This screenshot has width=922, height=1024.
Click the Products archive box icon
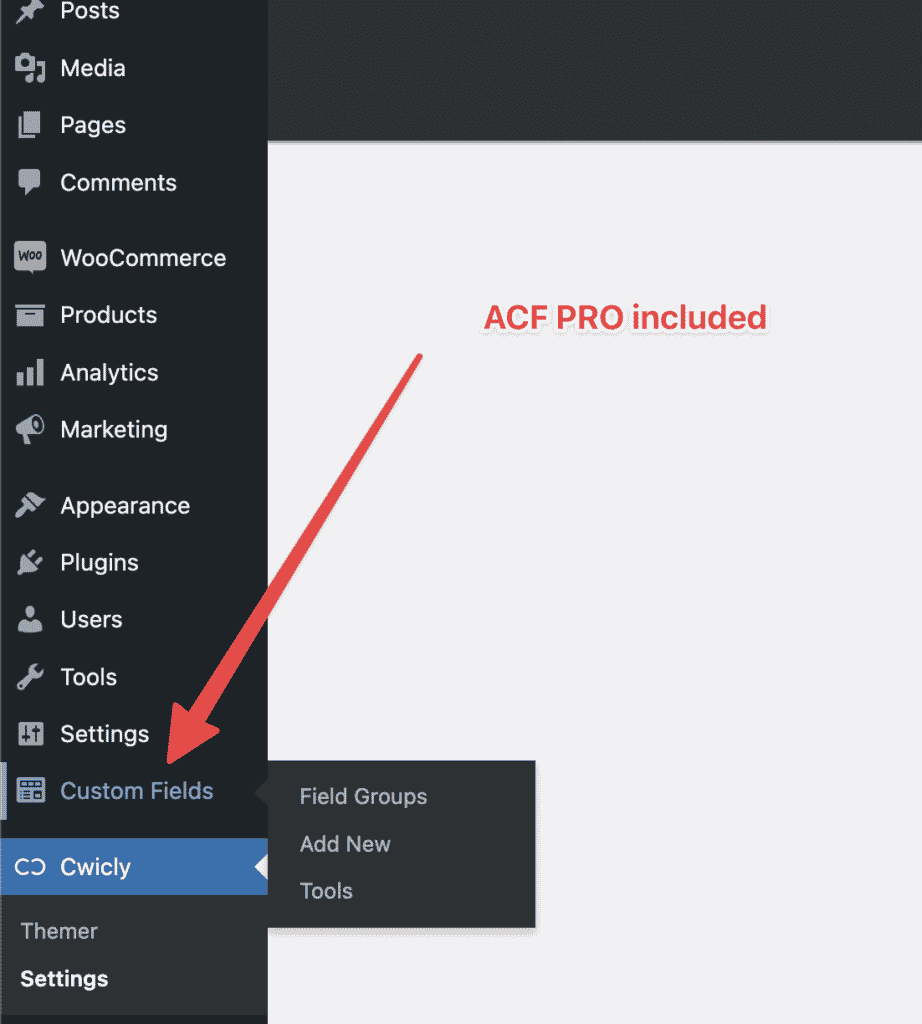[x=30, y=315]
